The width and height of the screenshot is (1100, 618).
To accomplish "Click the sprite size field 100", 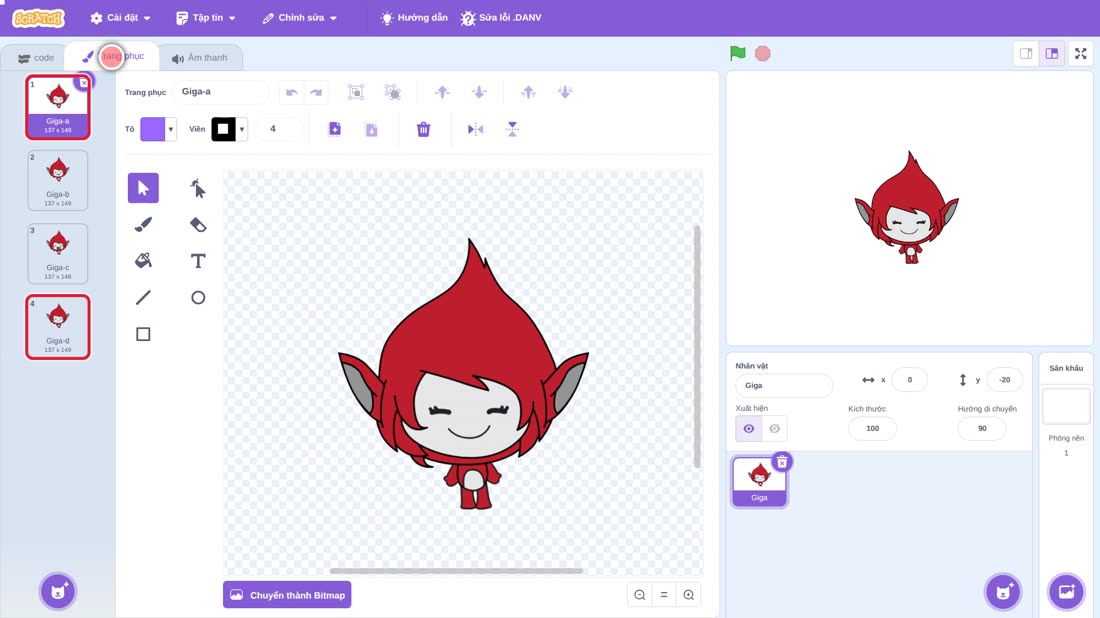I will click(x=872, y=429).
